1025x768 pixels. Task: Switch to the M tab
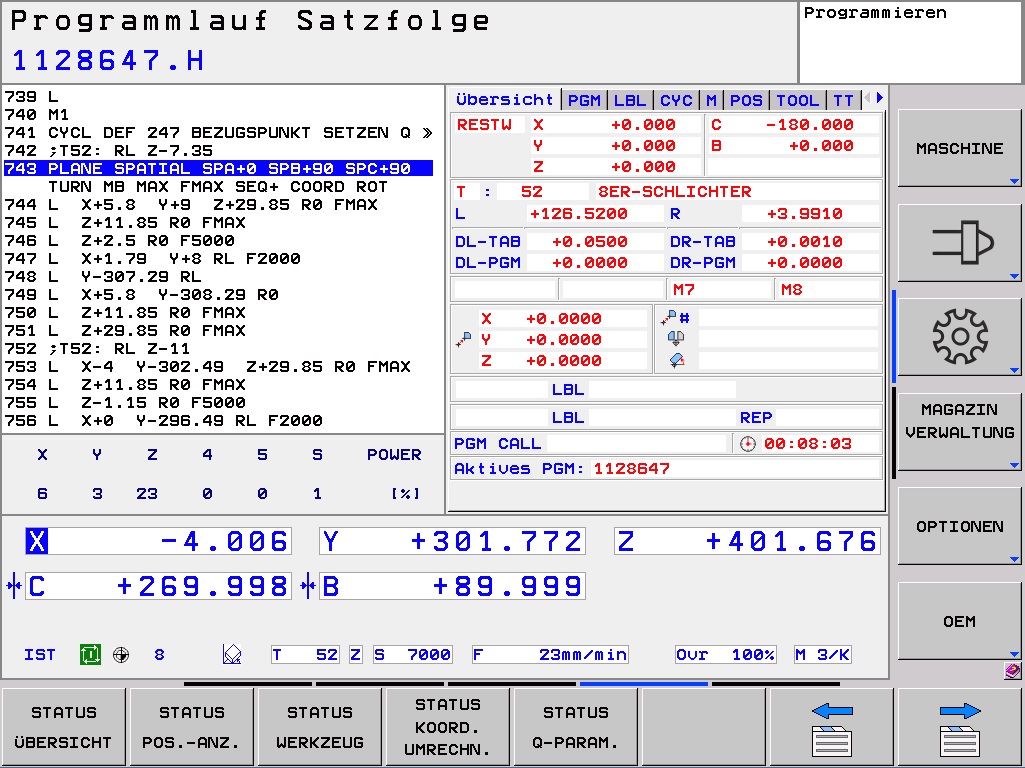click(x=711, y=100)
